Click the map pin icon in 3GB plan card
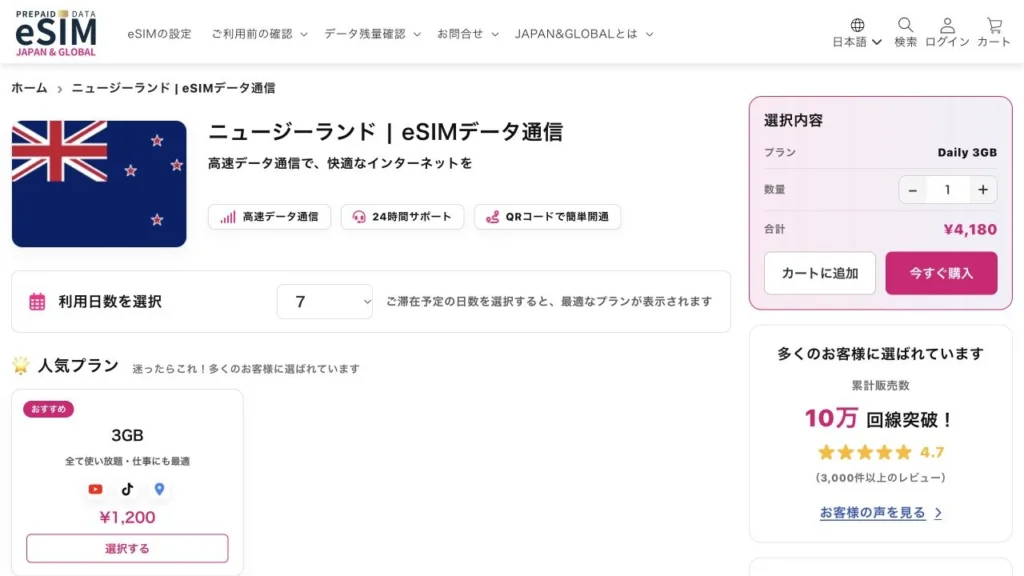The height and width of the screenshot is (576, 1024). tap(159, 489)
